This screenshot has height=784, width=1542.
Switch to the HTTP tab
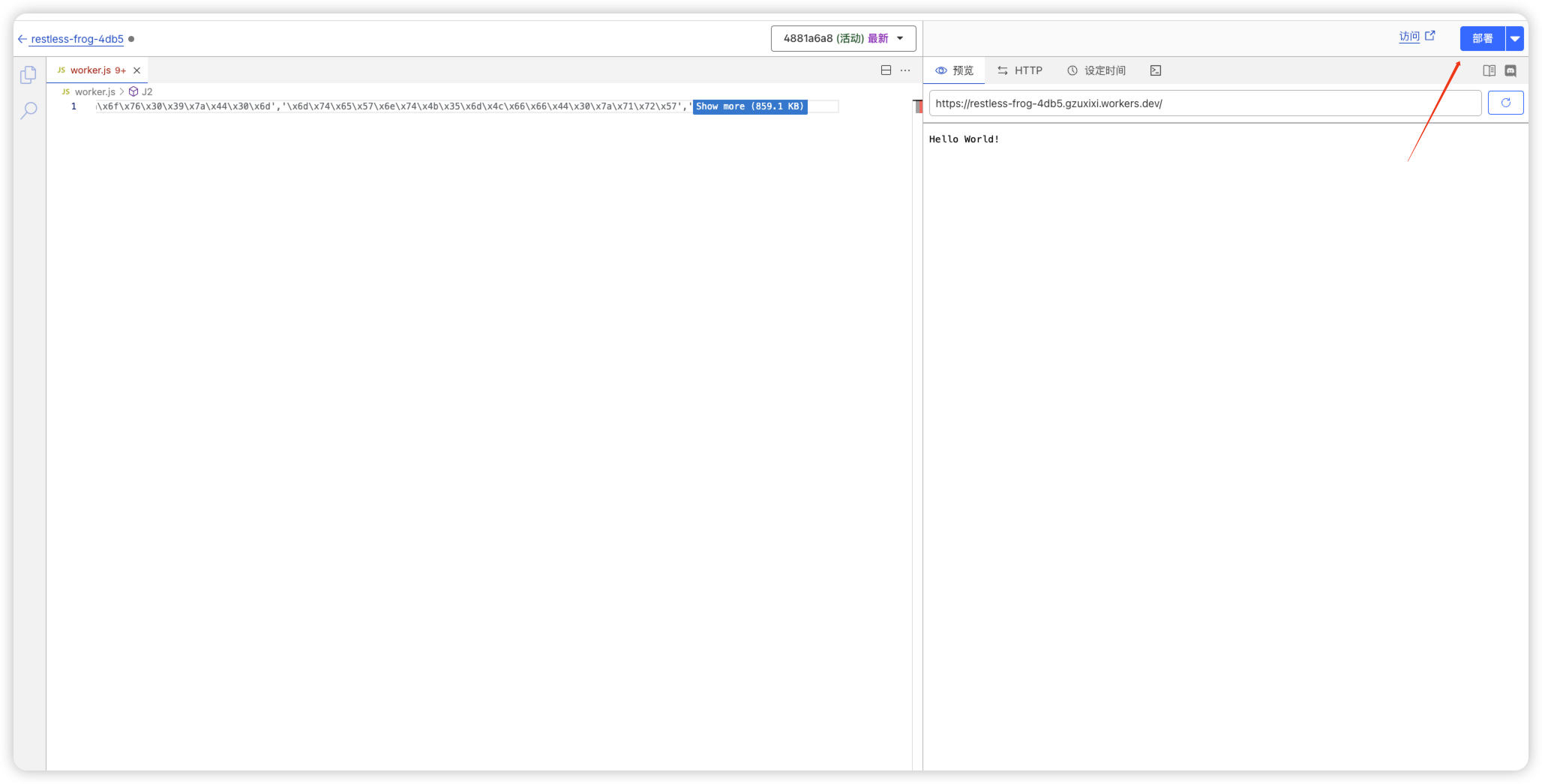click(1020, 70)
